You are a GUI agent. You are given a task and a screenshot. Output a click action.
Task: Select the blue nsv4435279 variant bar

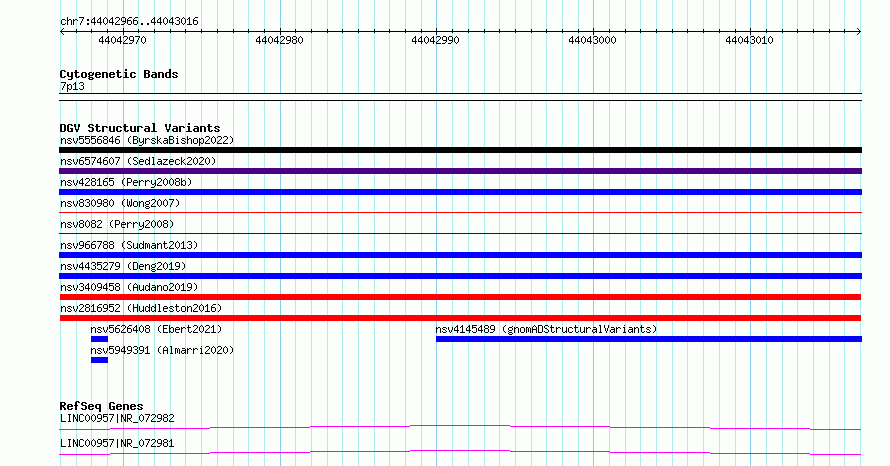tap(460, 276)
